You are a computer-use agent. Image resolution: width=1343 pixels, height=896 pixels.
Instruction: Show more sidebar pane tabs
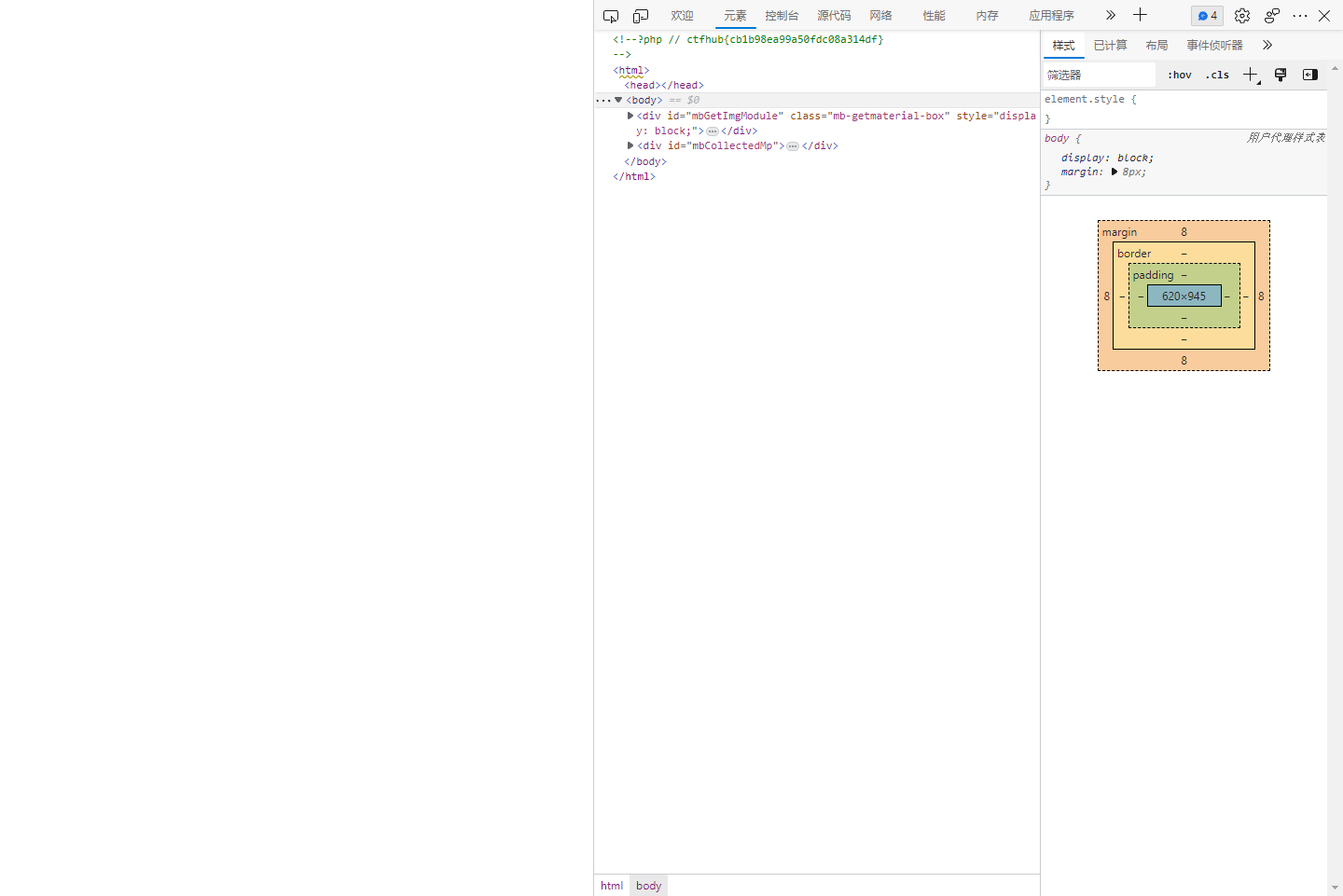pos(1267,46)
